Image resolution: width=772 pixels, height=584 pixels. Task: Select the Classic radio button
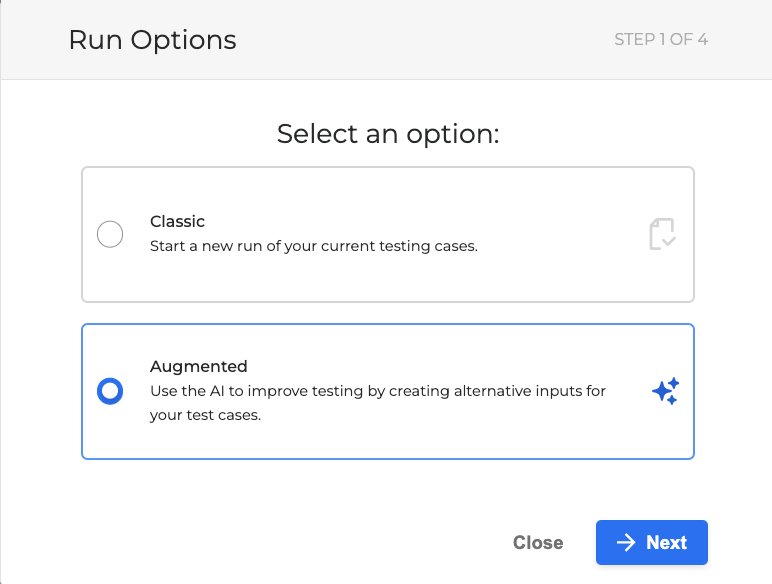tap(110, 235)
